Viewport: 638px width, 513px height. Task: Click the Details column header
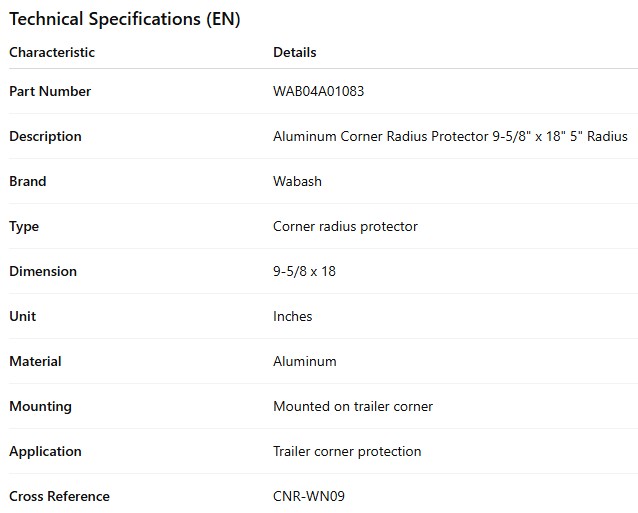pyautogui.click(x=294, y=52)
